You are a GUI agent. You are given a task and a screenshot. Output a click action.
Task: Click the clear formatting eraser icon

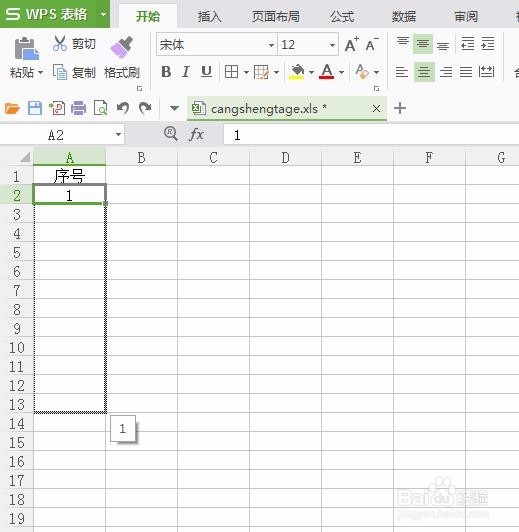click(x=362, y=72)
